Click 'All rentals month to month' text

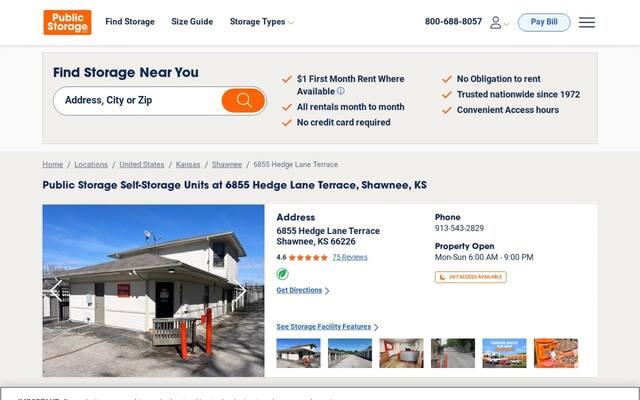(351, 107)
